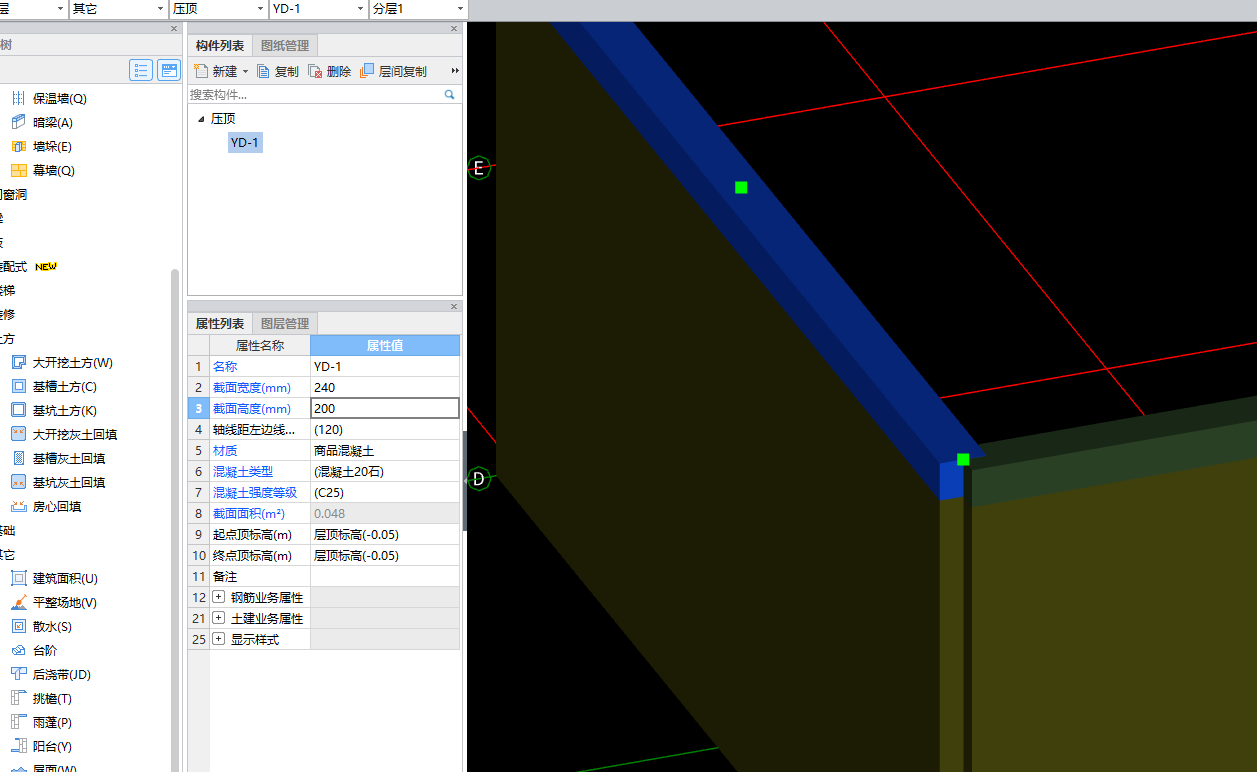Click axis marker E in the viewport
The image size is (1257, 772).
click(x=479, y=168)
